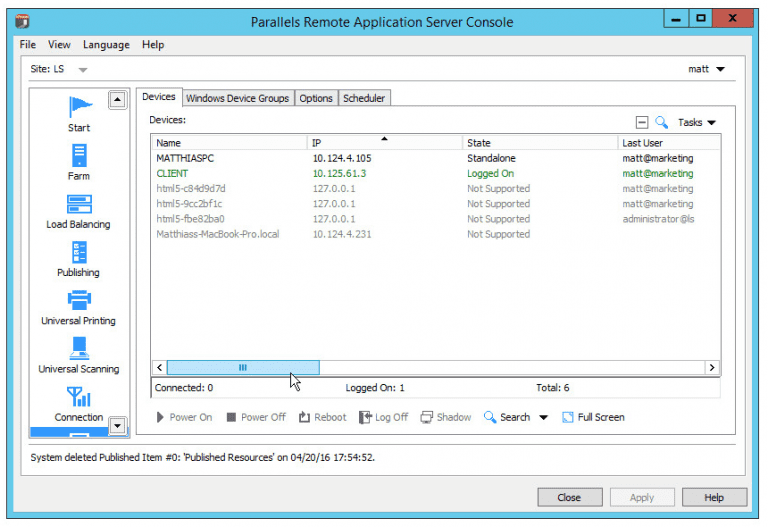Open the Help menu
Screen dimensions: 768x527
(153, 45)
